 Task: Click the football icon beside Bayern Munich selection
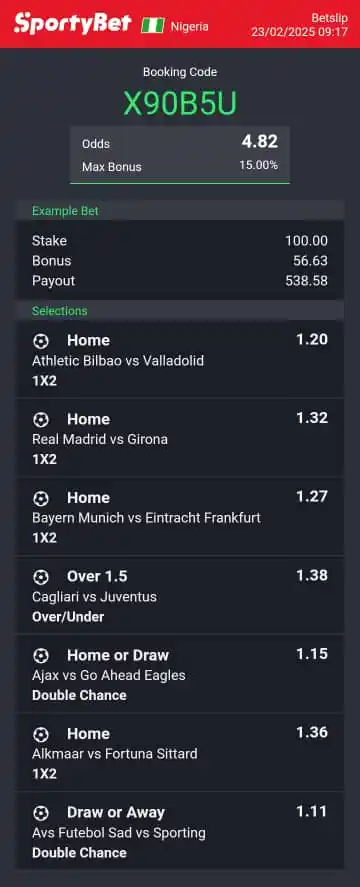(41, 498)
